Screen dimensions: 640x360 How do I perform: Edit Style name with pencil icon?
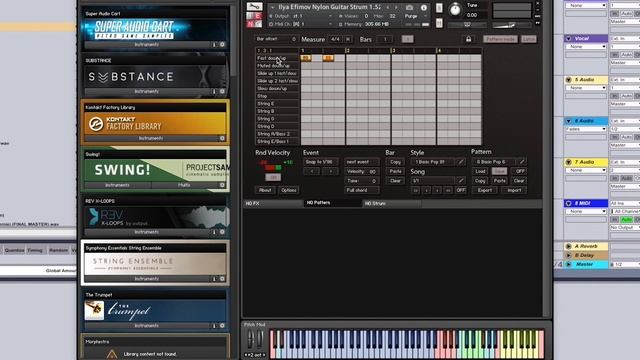pyautogui.click(x=461, y=162)
